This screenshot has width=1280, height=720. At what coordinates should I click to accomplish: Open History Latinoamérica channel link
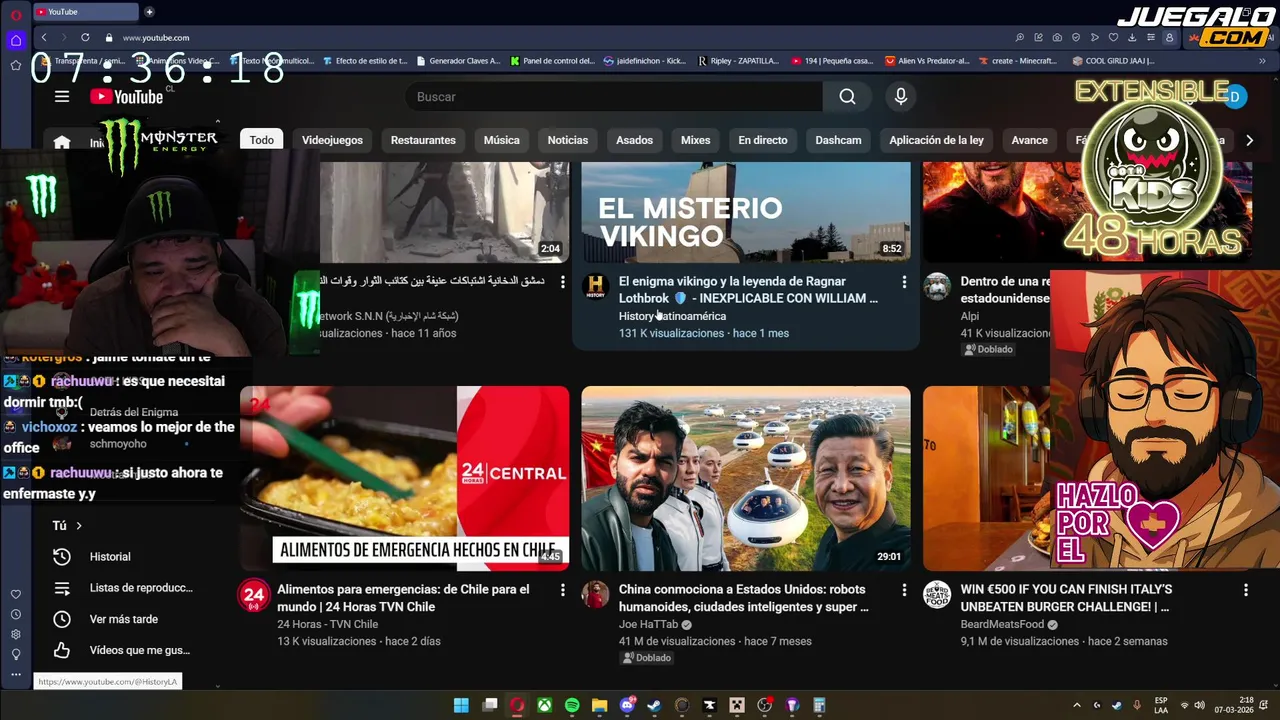pyautogui.click(x=672, y=316)
